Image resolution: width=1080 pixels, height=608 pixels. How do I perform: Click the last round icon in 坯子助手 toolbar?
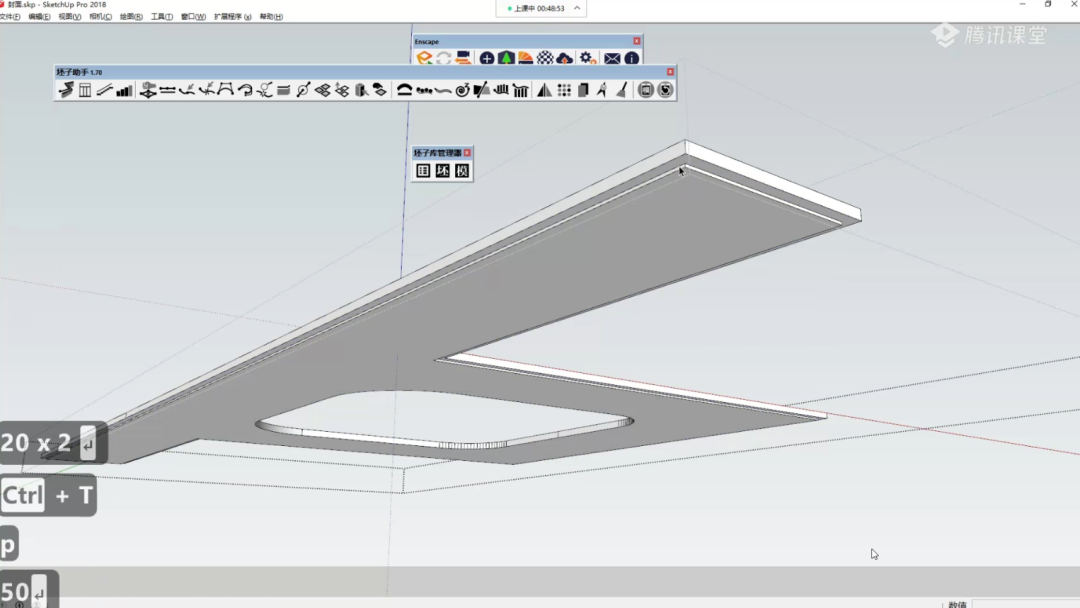click(x=665, y=90)
